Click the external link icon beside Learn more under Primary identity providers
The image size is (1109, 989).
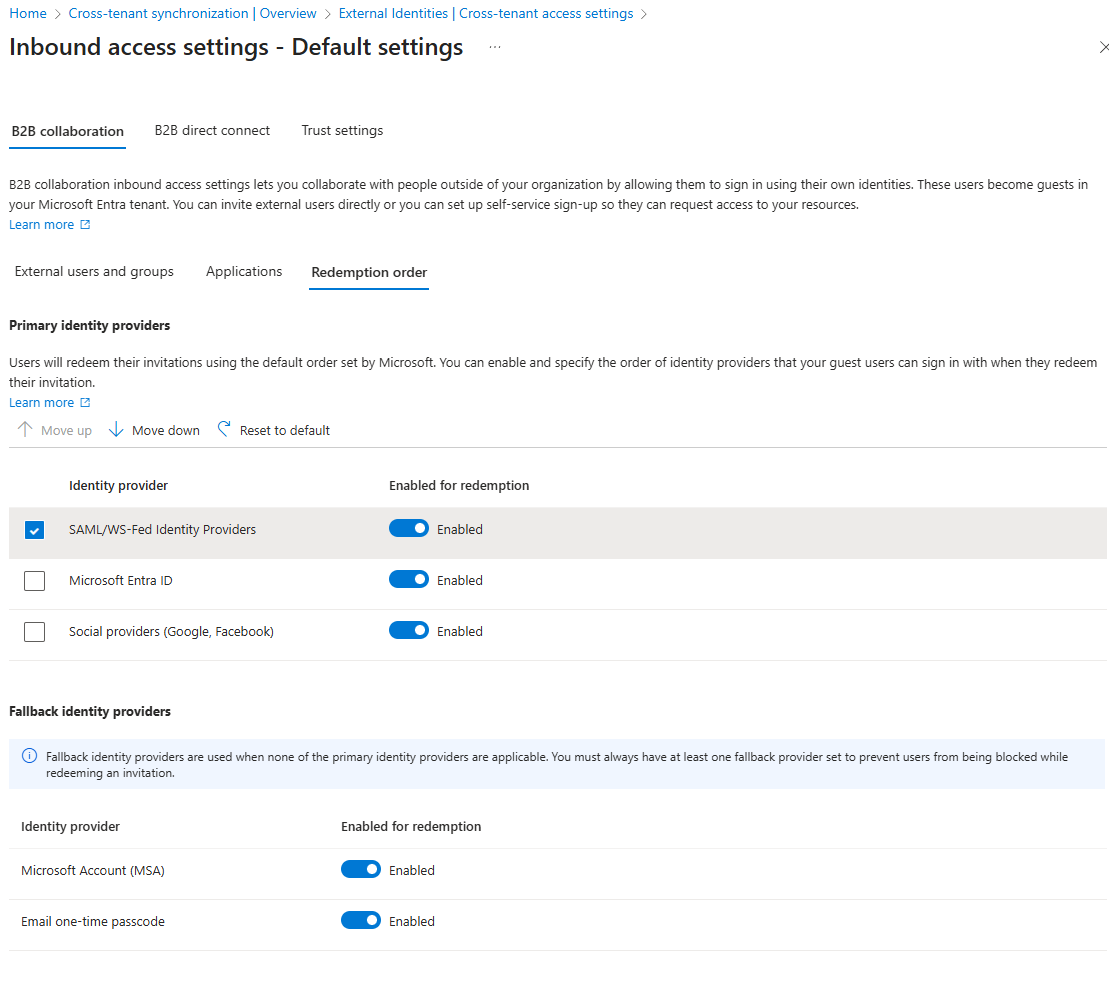[x=85, y=402]
